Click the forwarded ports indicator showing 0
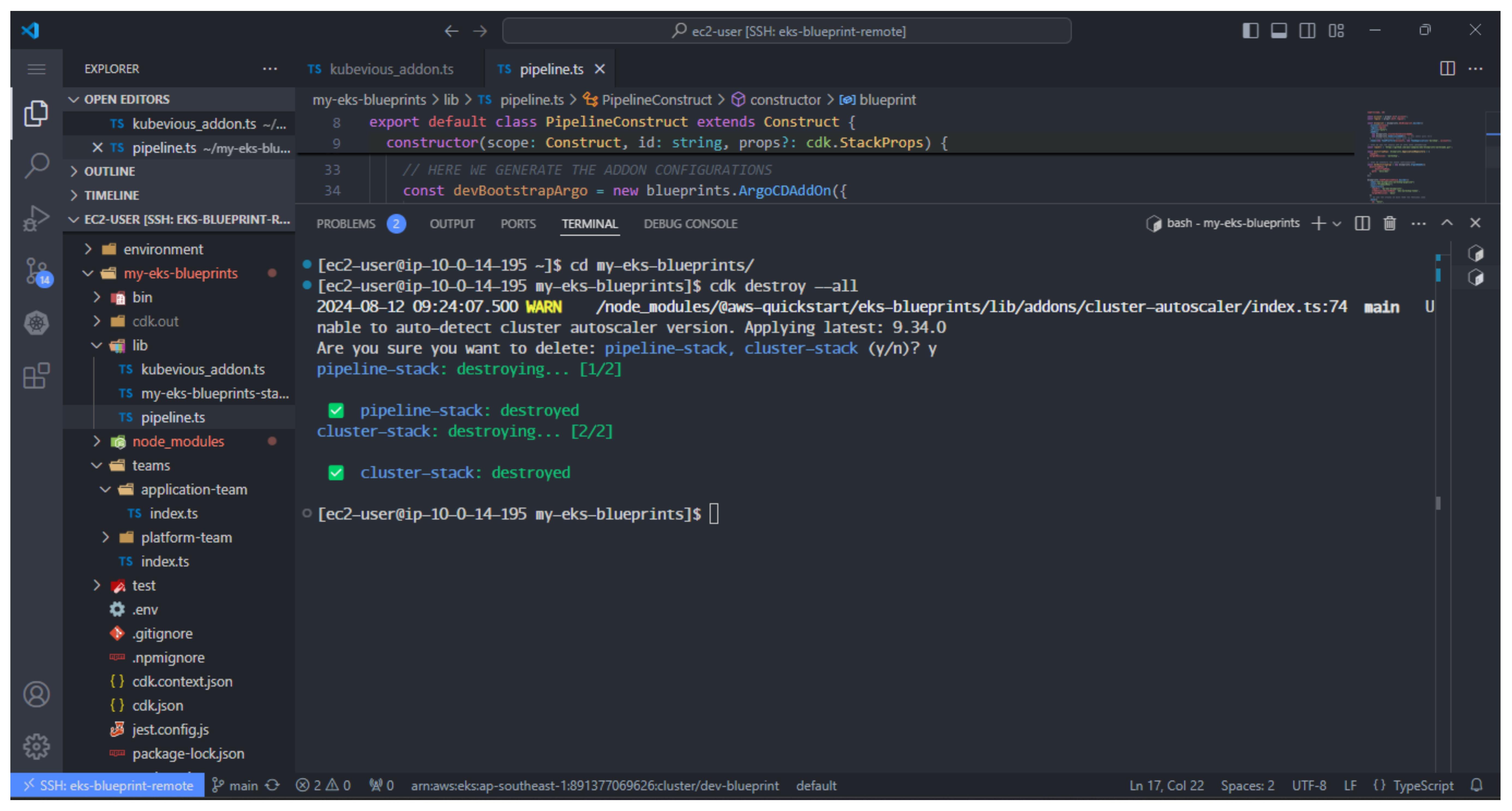This screenshot has width=1512, height=811. 382,786
